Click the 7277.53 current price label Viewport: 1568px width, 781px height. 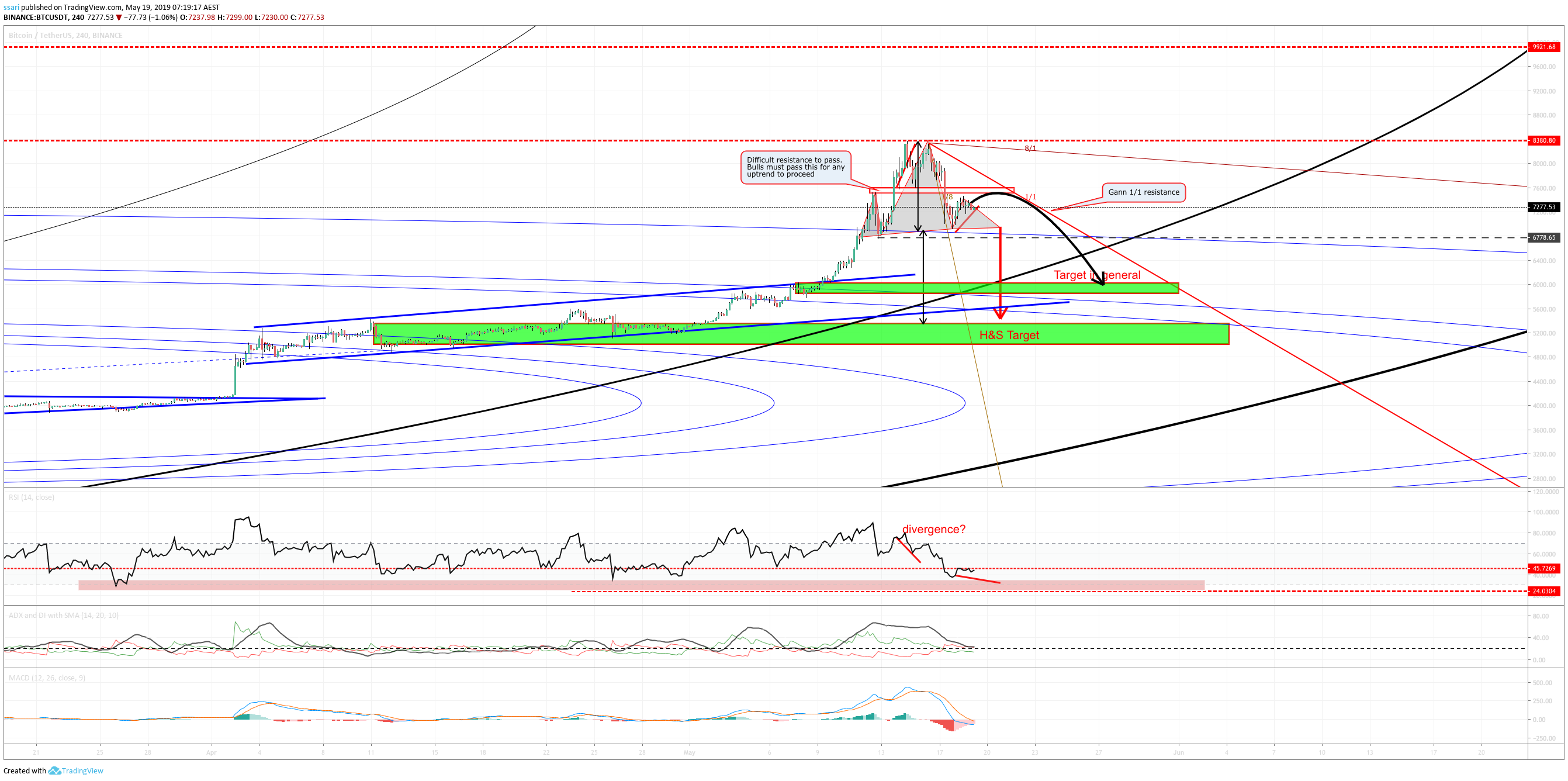(x=1543, y=207)
